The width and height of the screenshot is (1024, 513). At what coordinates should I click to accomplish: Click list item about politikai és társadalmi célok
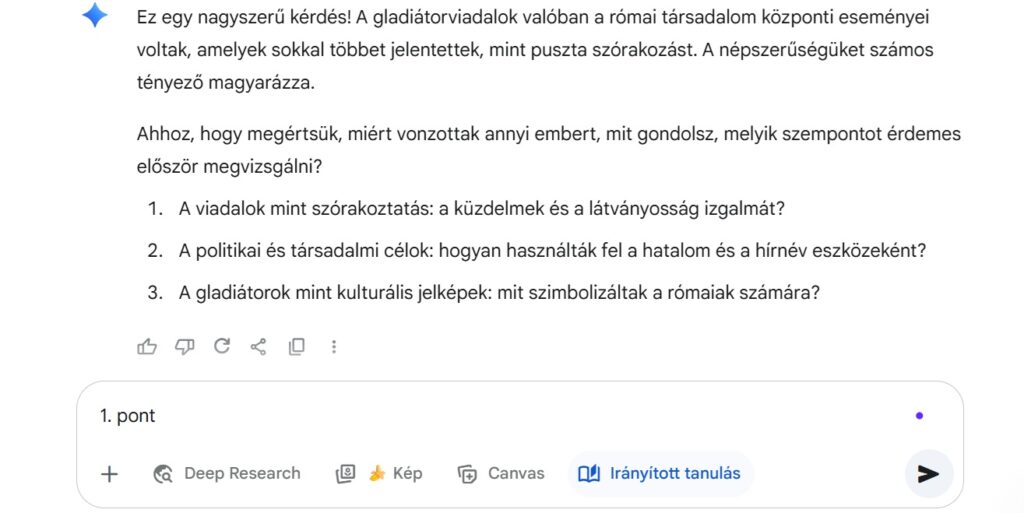coord(552,251)
